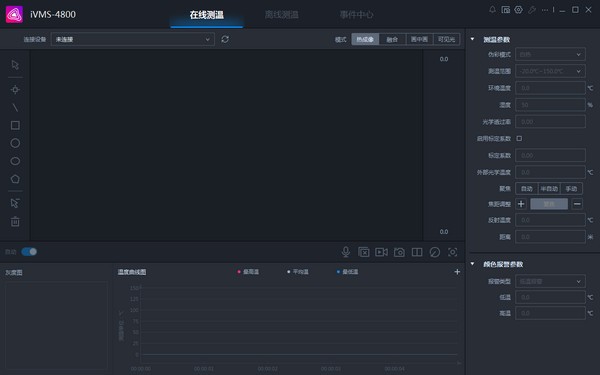
Task: Toggle the 平均温 legend entry
Action: [298, 272]
